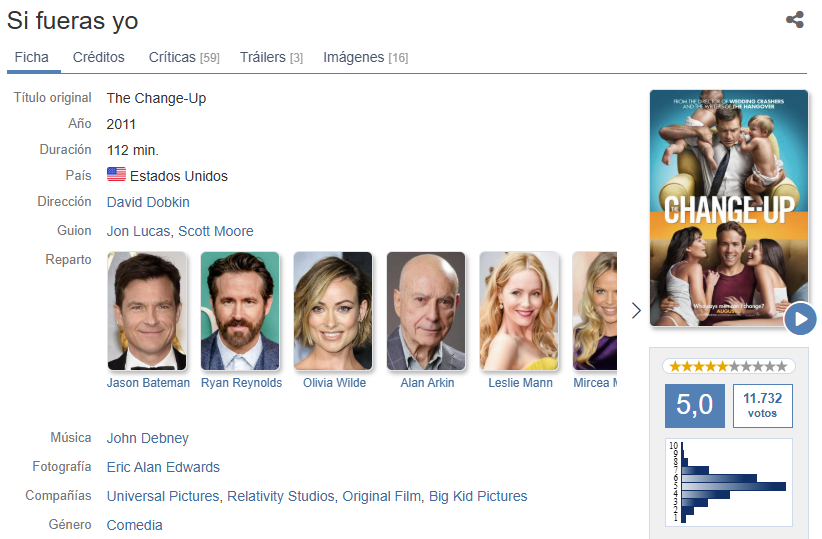Click the country text 'Estados Unidos'
822x539 pixels.
click(x=179, y=176)
